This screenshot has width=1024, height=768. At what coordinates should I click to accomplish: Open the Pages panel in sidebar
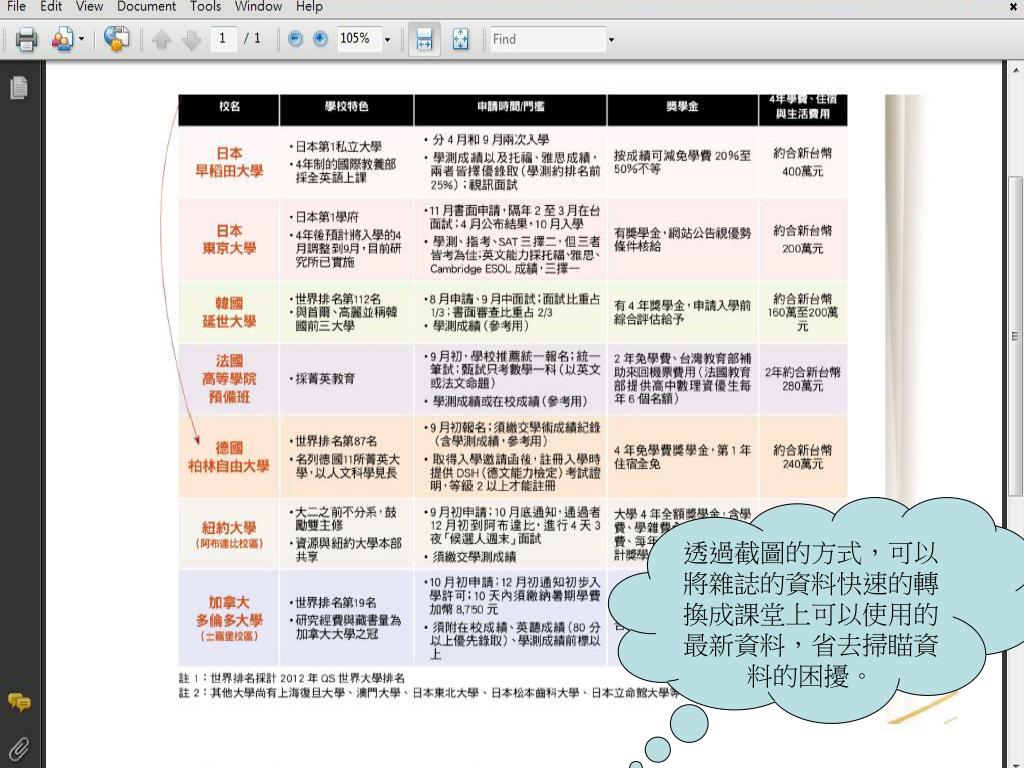[19, 88]
